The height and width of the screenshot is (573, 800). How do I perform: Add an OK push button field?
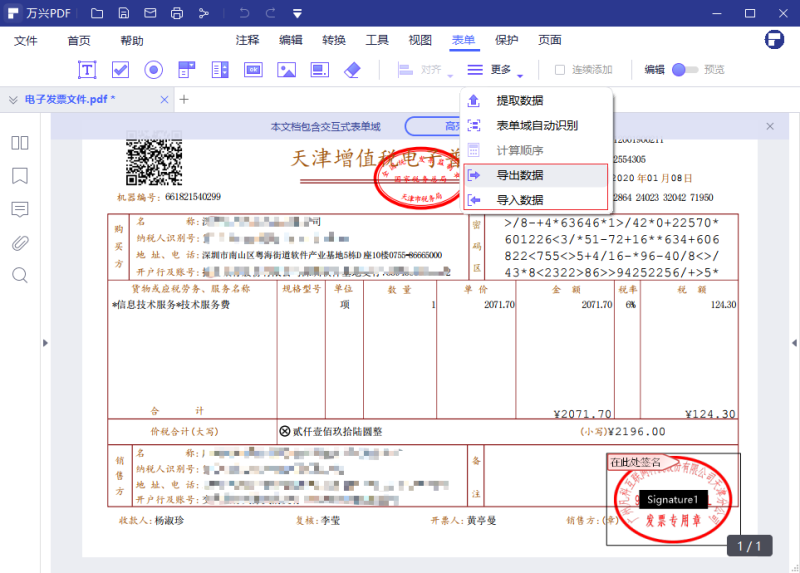253,69
